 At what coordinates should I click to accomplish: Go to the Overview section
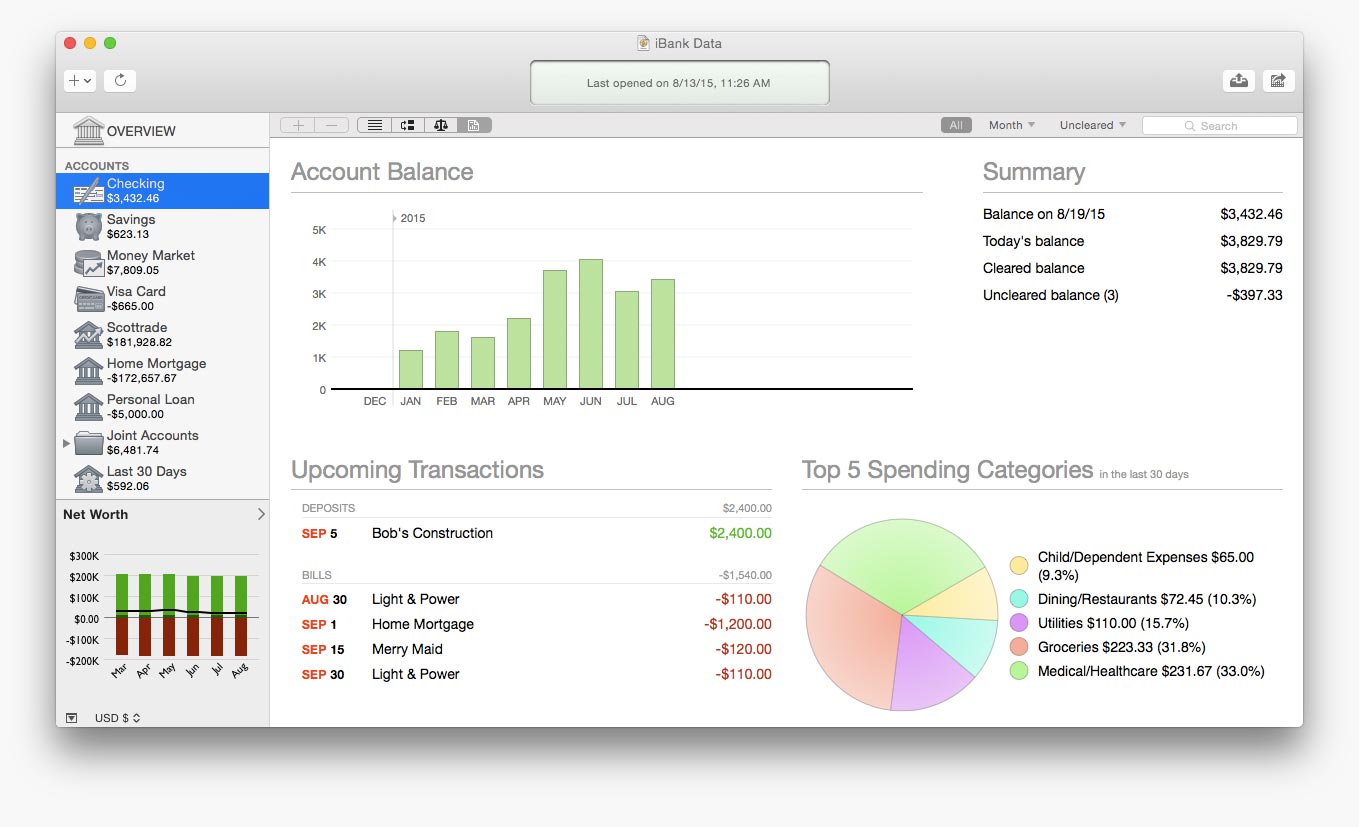(x=140, y=131)
